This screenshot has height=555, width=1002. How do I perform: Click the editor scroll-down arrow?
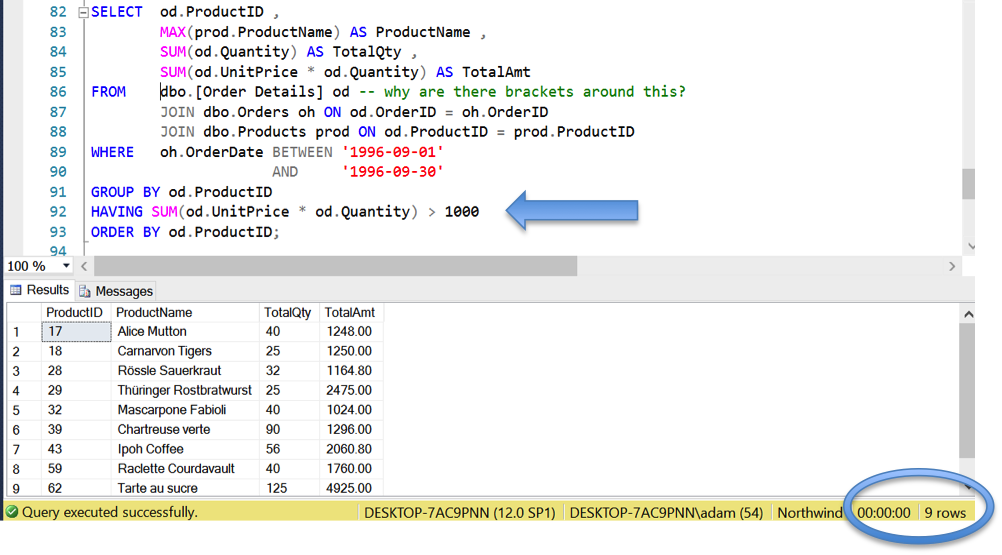point(971,246)
